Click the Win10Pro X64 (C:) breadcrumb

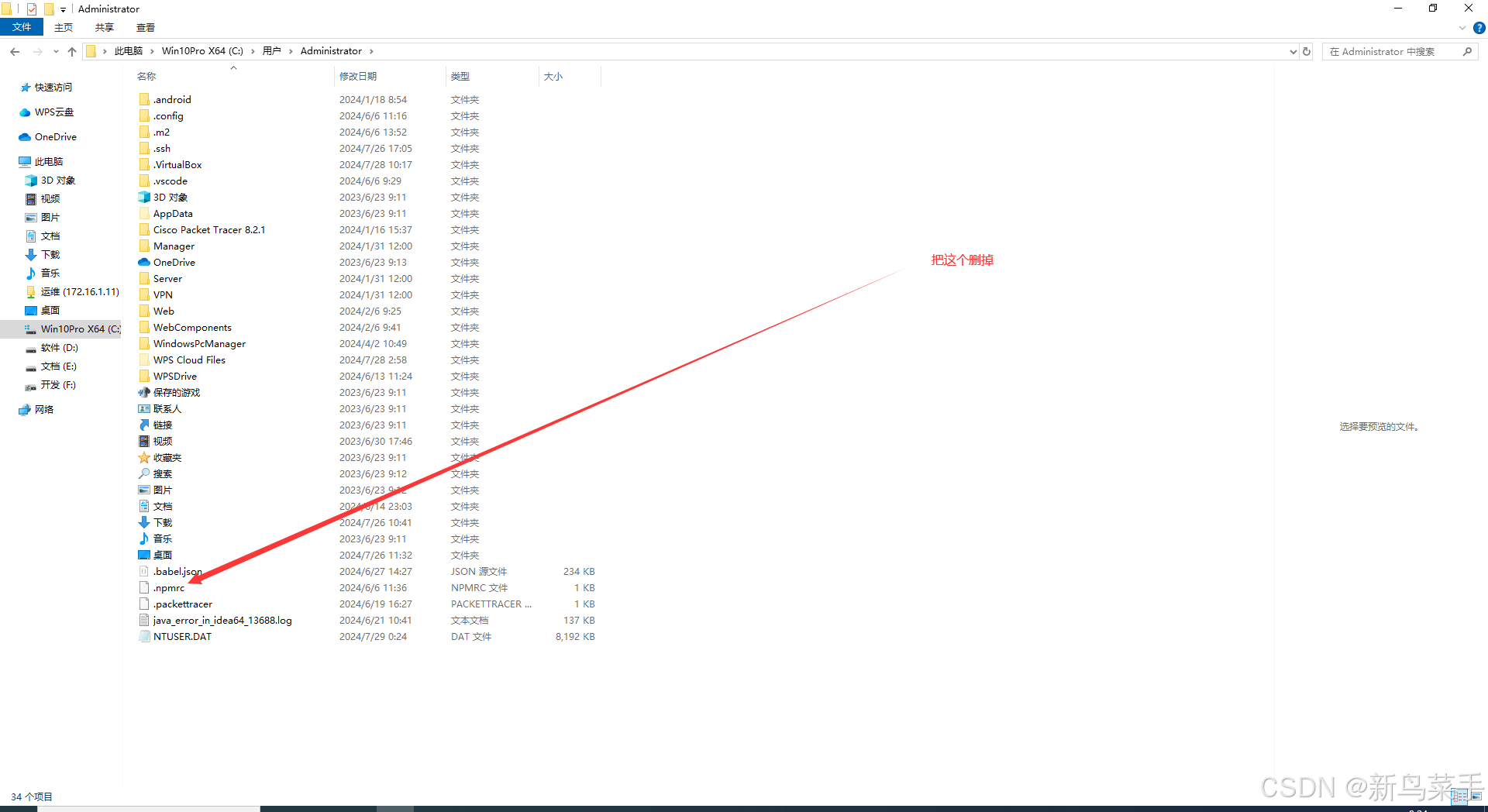pyautogui.click(x=203, y=50)
